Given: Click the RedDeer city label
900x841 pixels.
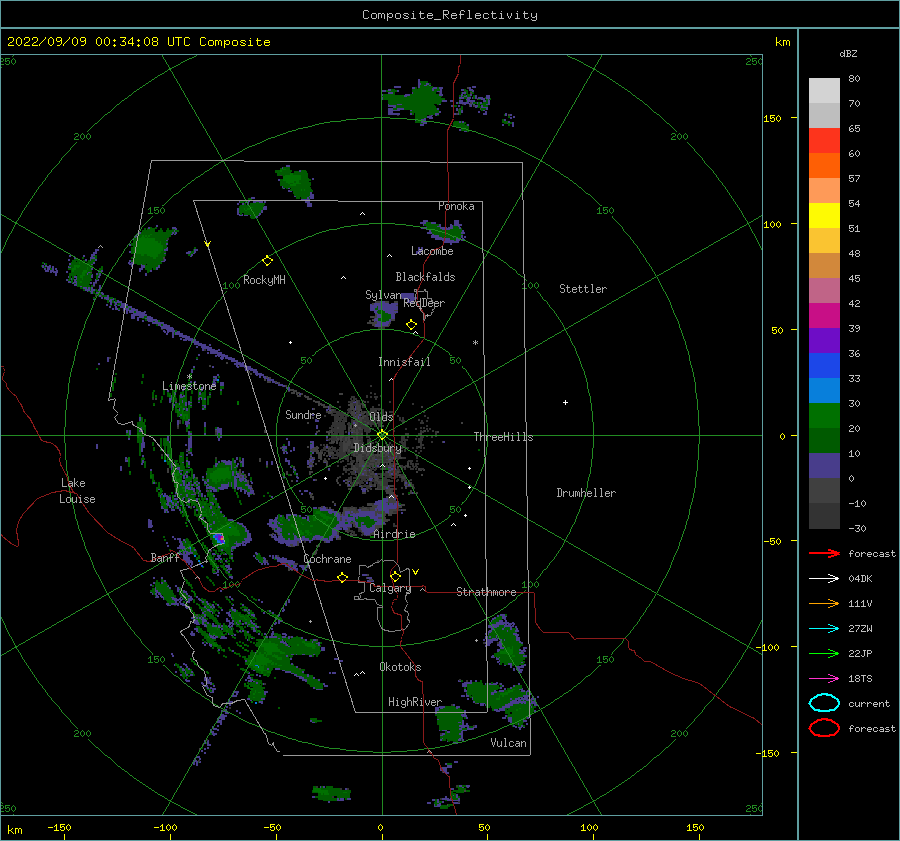Looking at the screenshot, I should [x=424, y=303].
